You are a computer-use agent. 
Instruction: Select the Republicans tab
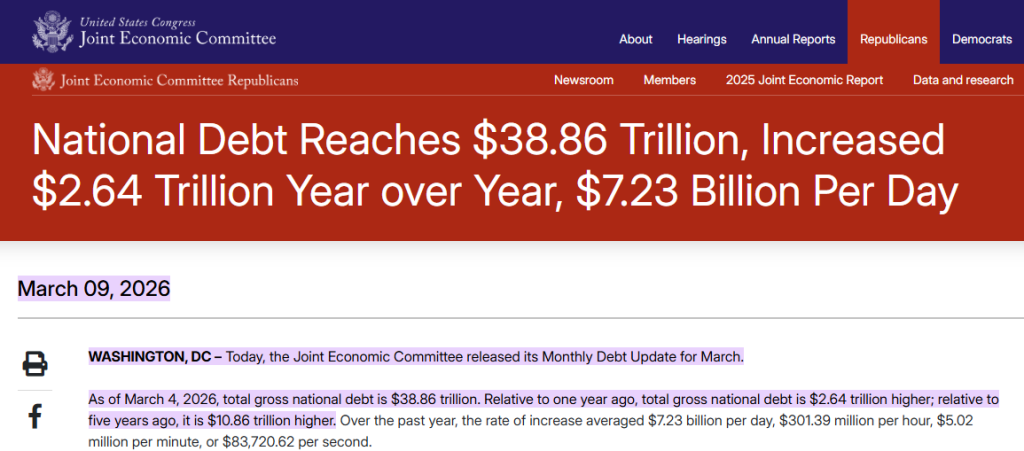(893, 32)
